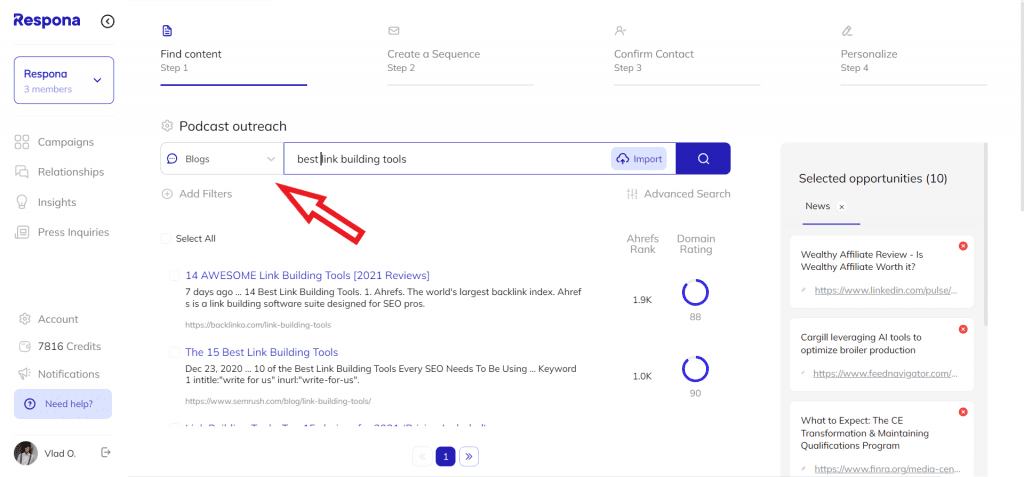Image resolution: width=1024 pixels, height=477 pixels.
Task: Click the Credits wallet icon
Action: [25, 346]
